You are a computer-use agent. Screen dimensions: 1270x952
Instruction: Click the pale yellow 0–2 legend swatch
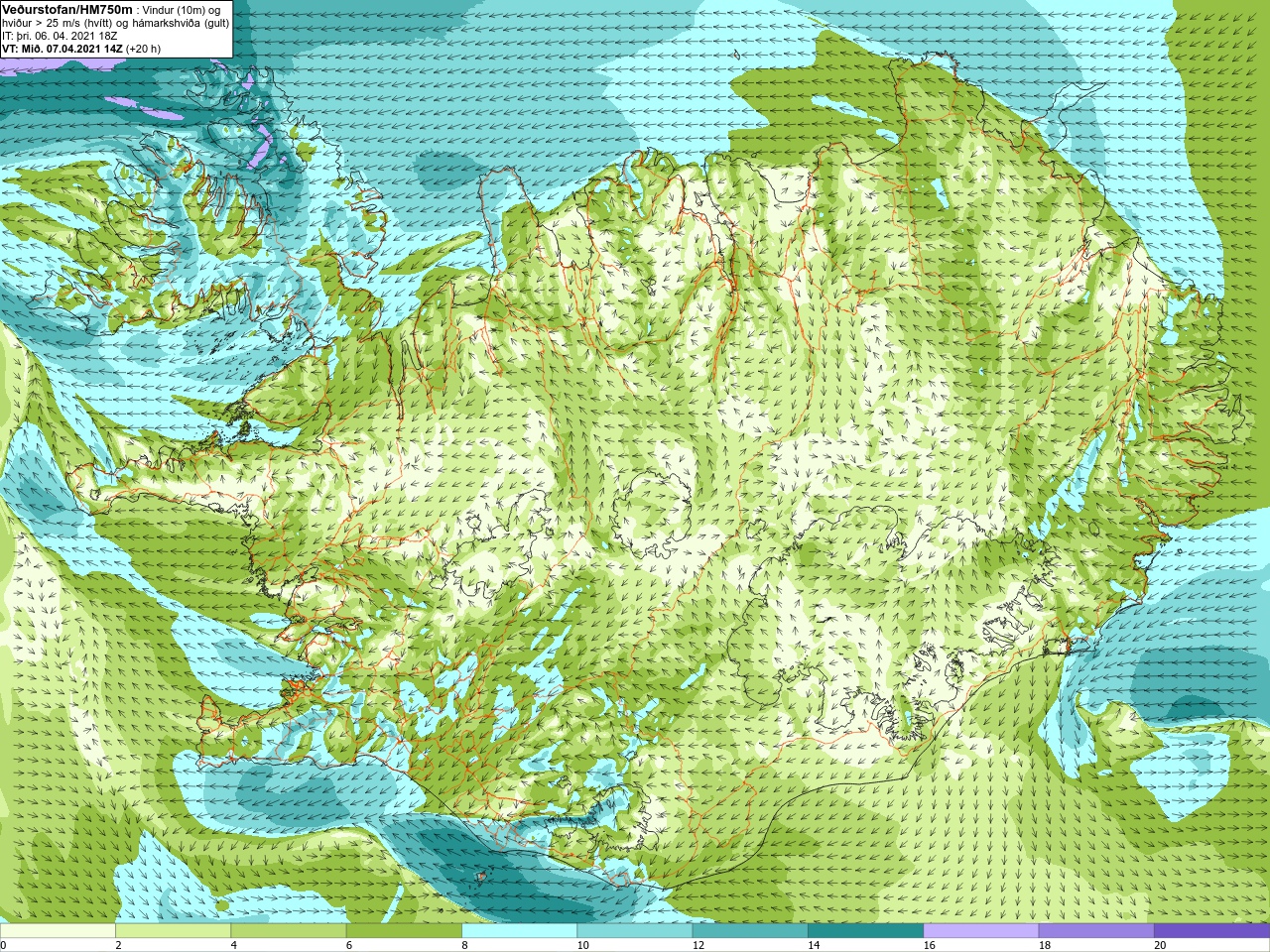click(58, 931)
